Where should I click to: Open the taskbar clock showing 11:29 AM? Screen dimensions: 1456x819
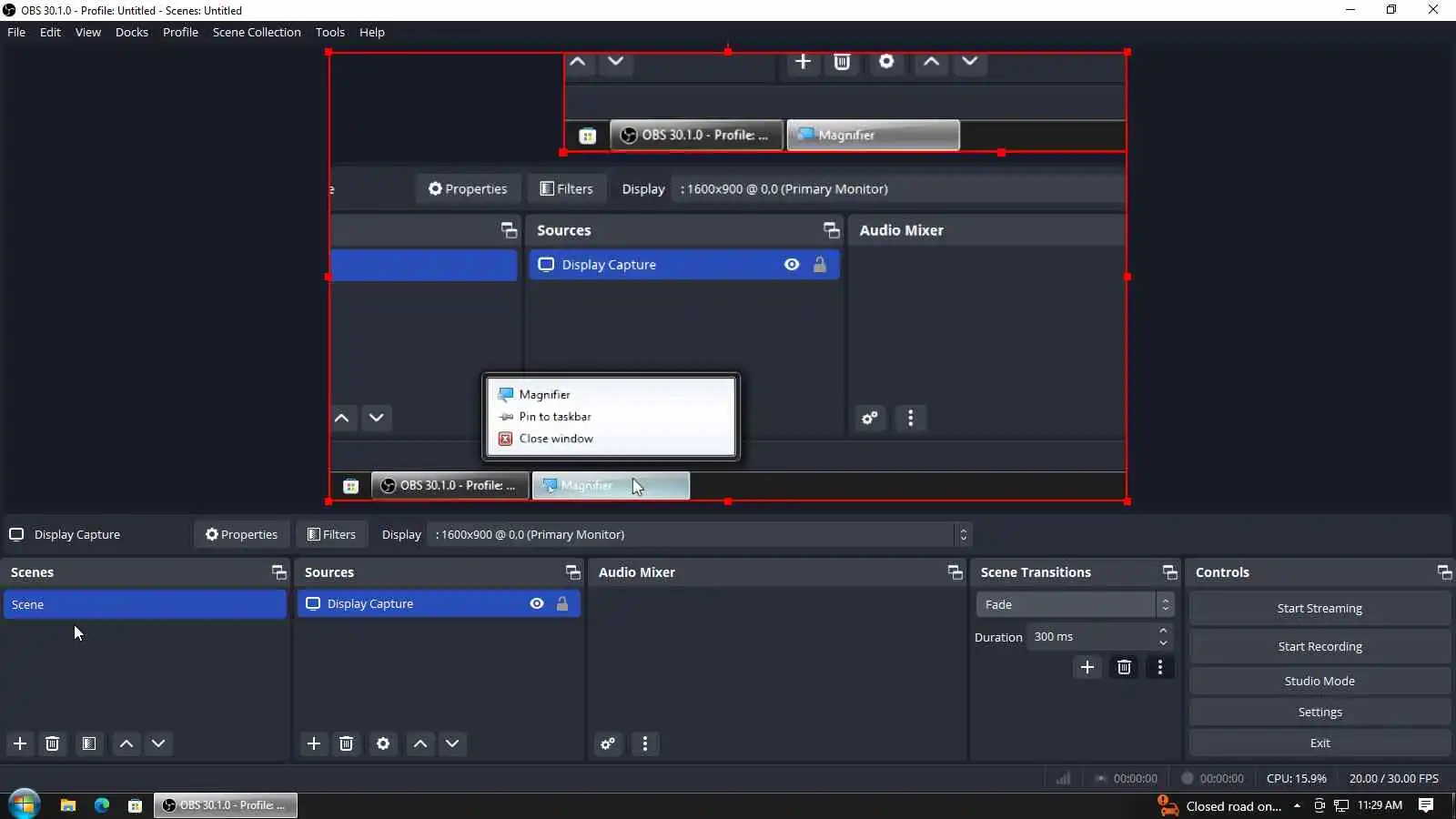[1380, 805]
